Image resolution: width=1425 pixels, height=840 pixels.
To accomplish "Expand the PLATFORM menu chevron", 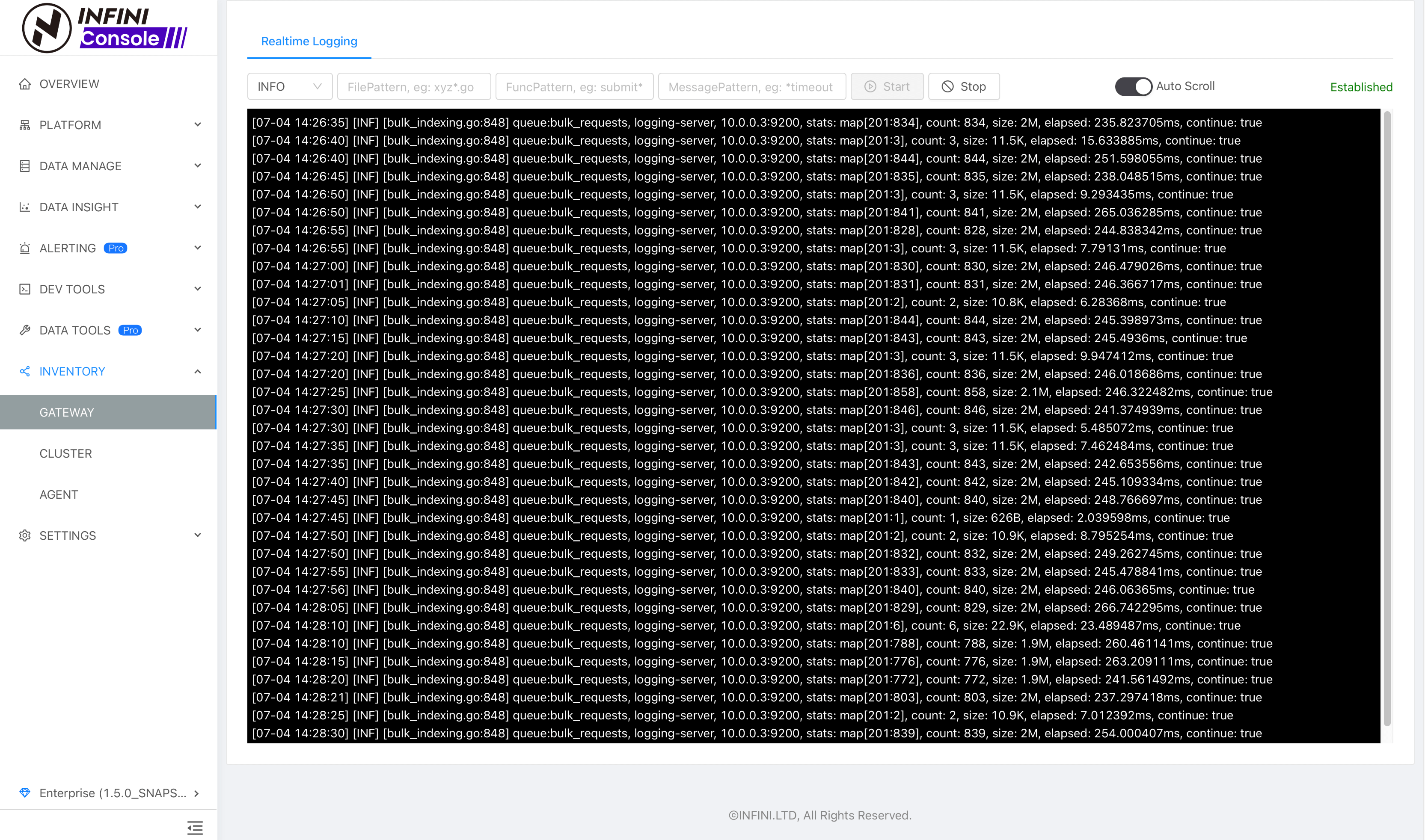I will pos(198,124).
